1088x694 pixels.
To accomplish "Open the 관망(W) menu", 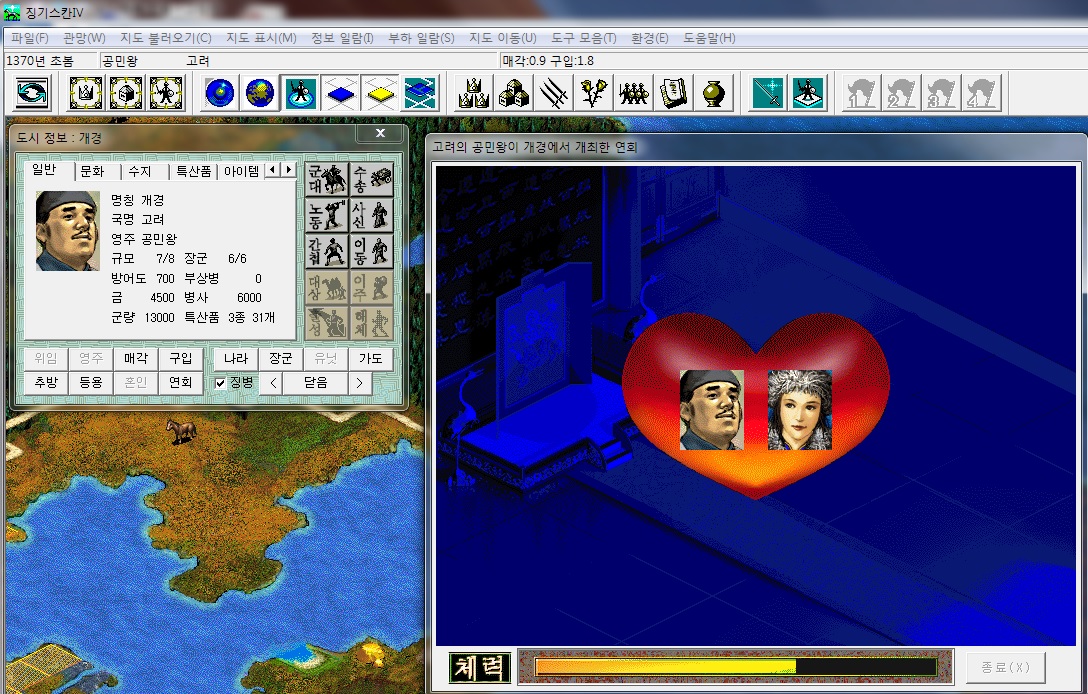I will [x=85, y=38].
